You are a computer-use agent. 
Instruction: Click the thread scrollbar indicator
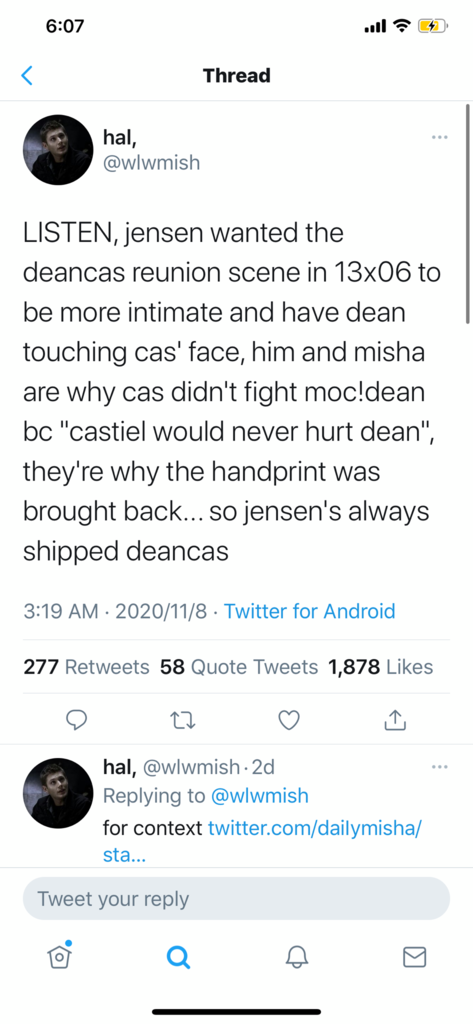tap(468, 214)
